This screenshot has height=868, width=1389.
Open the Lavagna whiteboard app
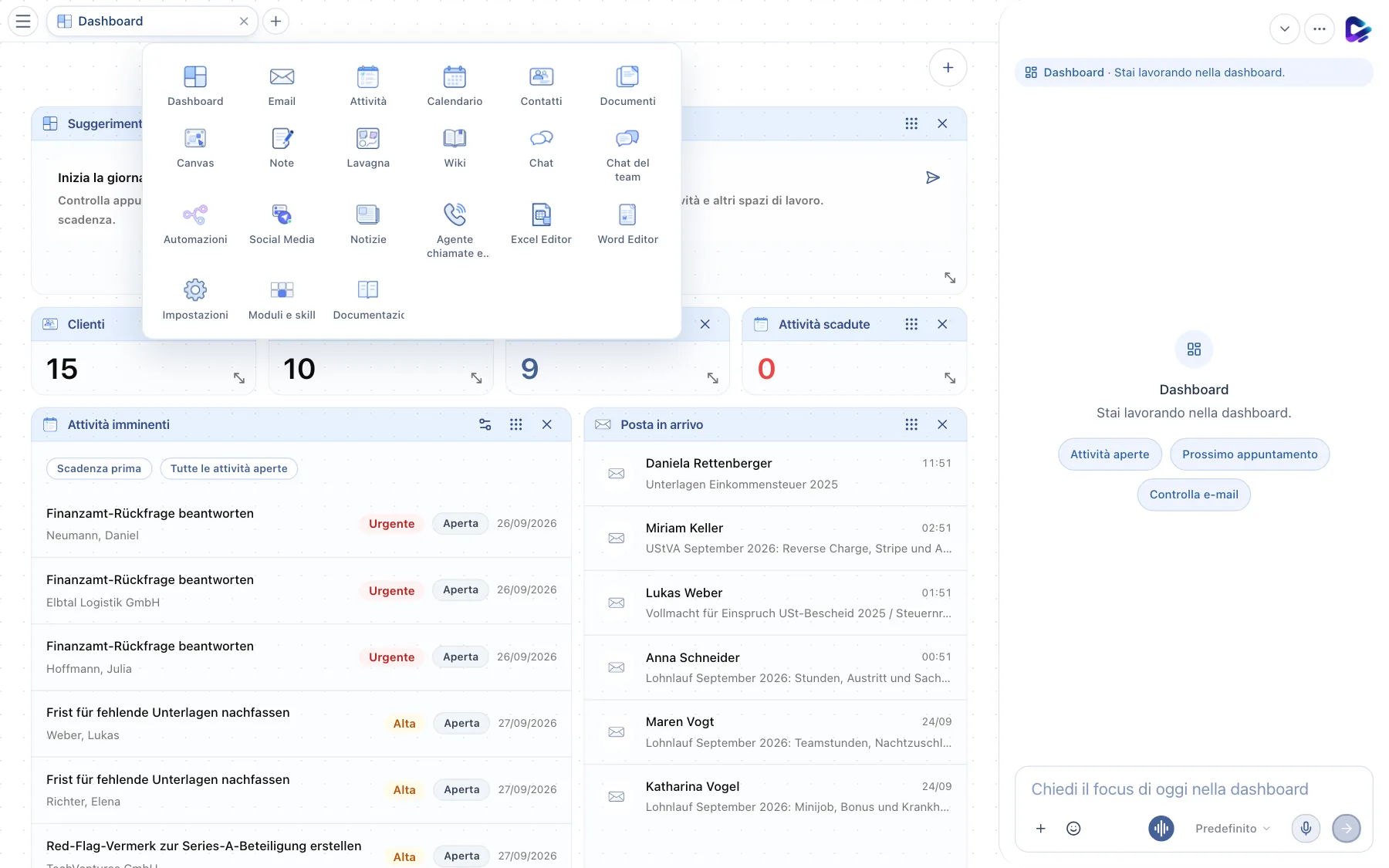click(368, 147)
